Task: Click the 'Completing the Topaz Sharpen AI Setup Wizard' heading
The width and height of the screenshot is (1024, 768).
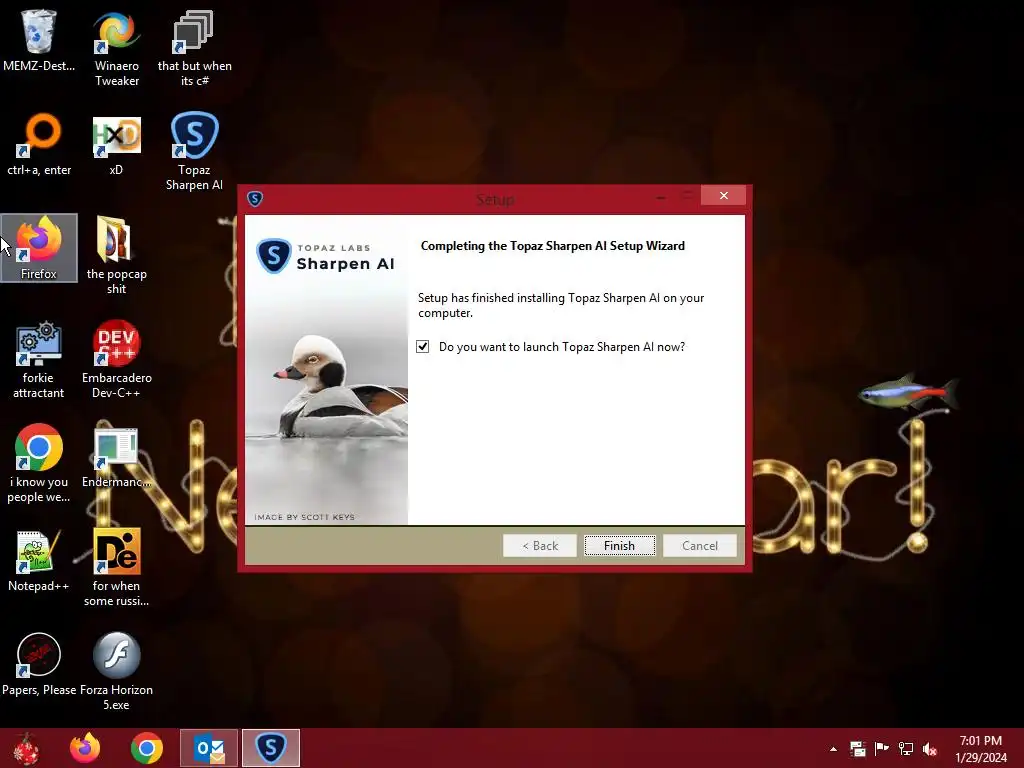Action: click(552, 246)
